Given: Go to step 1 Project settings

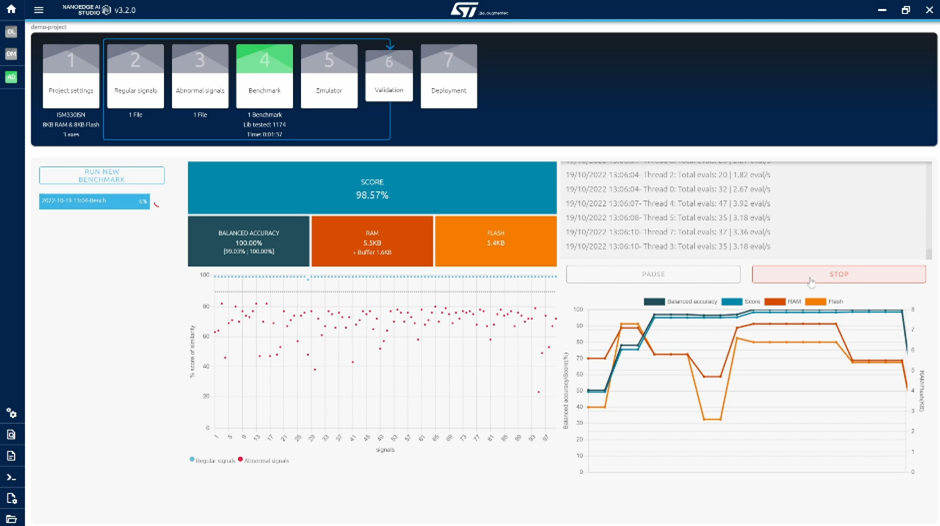Looking at the screenshot, I should pos(71,76).
